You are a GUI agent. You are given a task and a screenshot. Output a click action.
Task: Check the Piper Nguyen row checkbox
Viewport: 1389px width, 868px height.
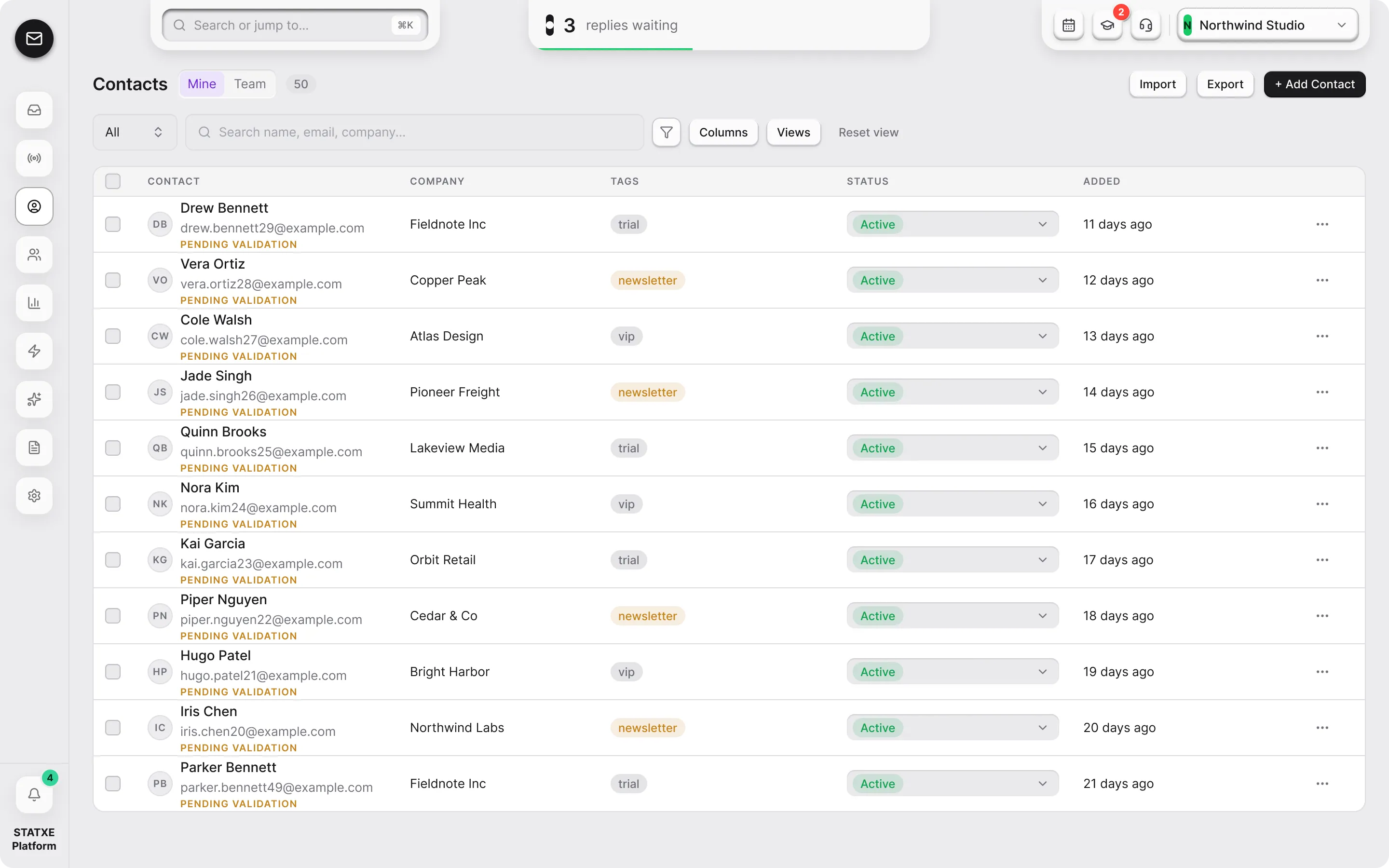click(113, 616)
